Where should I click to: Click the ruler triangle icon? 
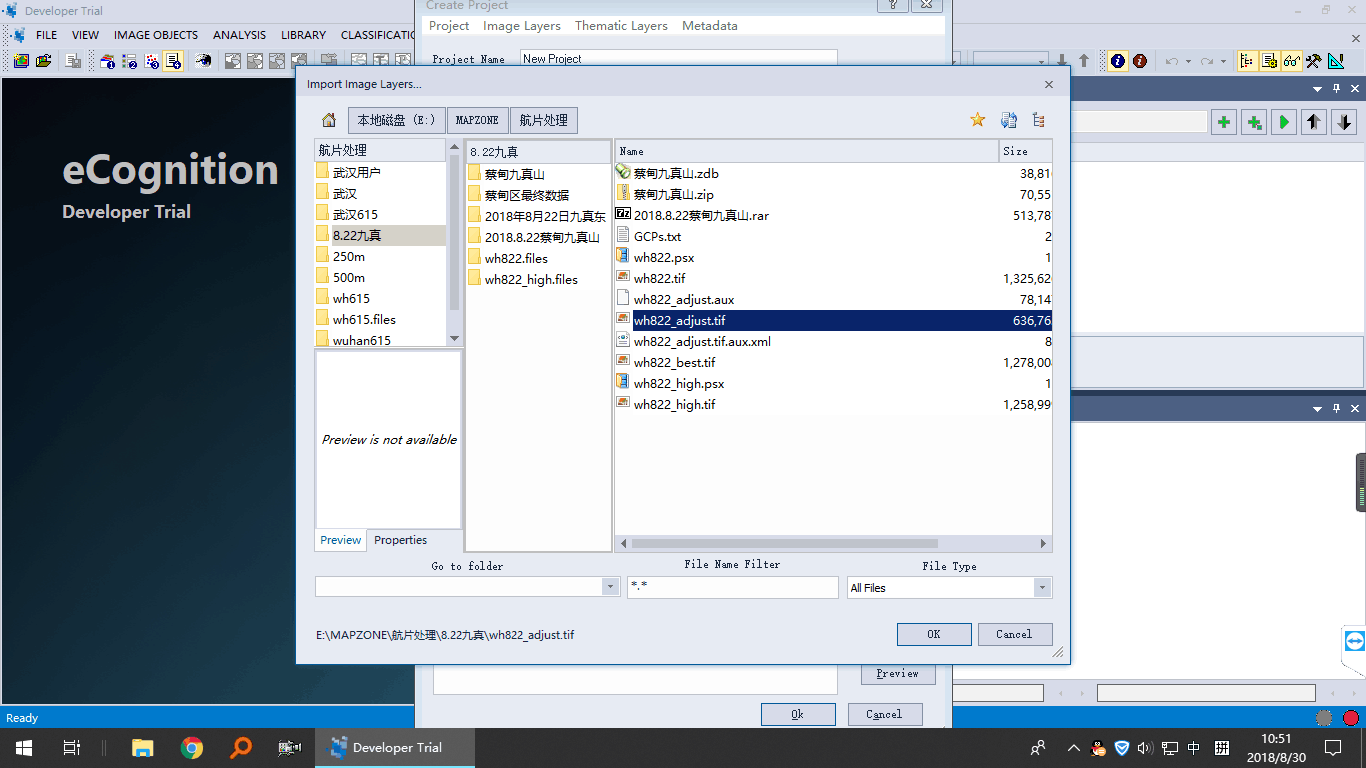tap(1336, 61)
